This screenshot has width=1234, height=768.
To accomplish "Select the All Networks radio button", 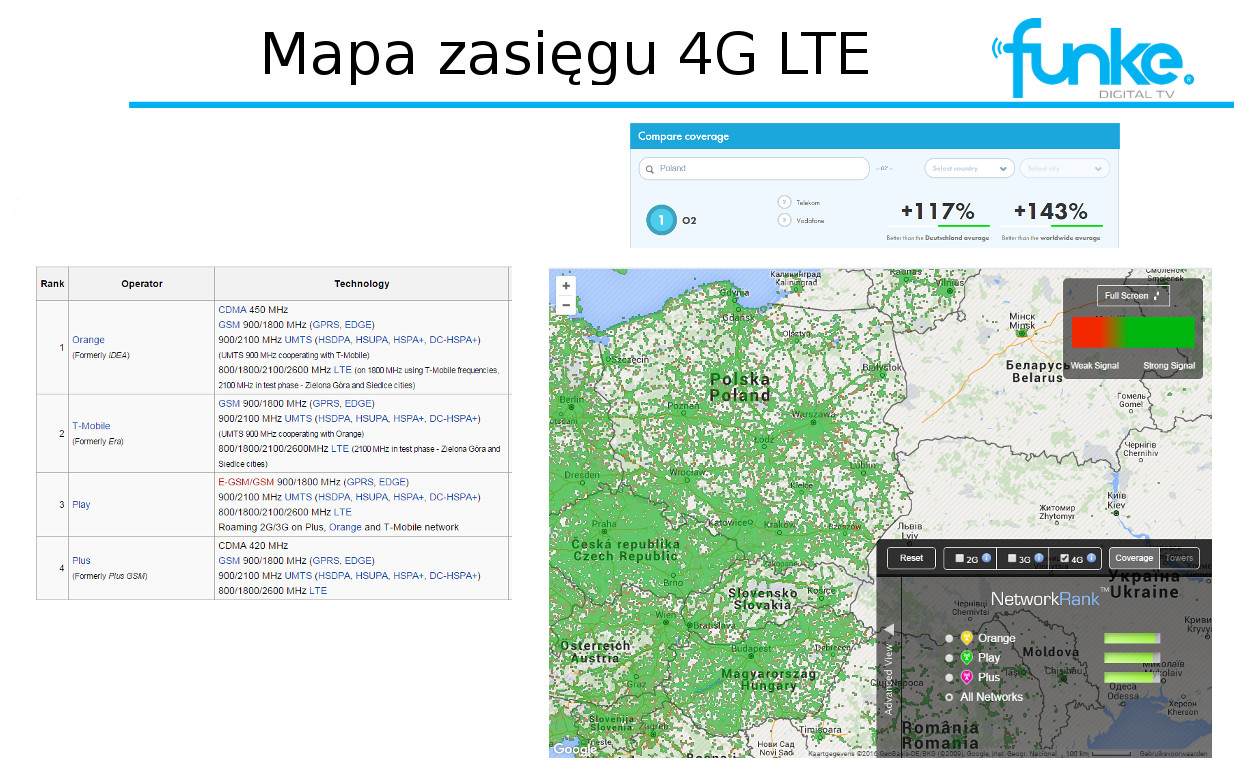I will coord(949,697).
